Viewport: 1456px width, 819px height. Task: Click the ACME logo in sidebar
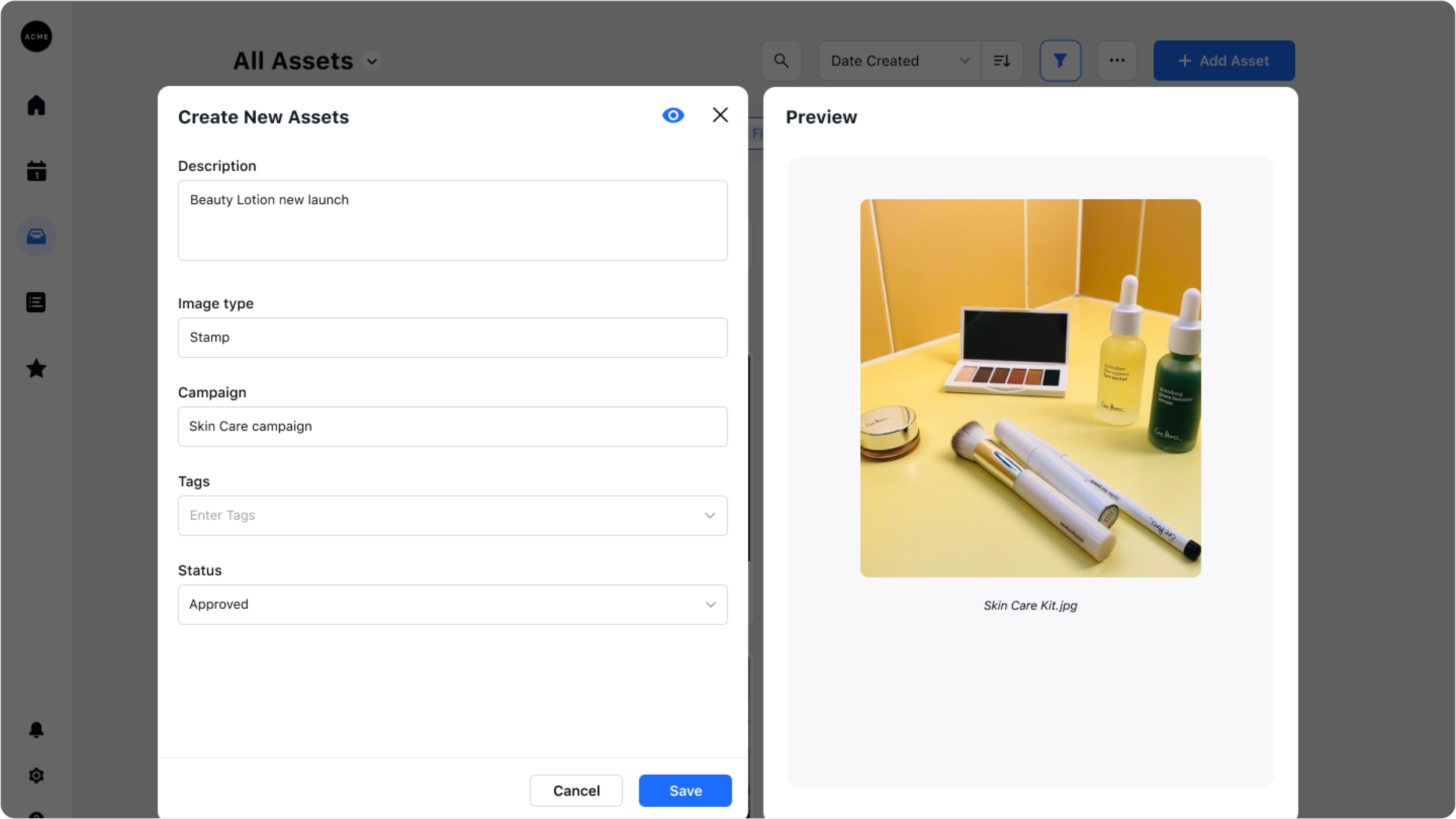click(36, 36)
